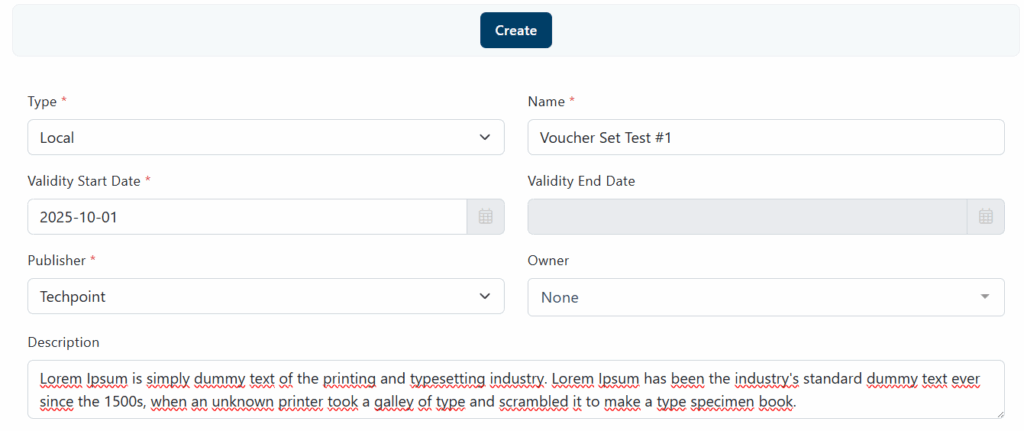Click the Description textarea resize handle
Image resolution: width=1024 pixels, height=431 pixels.
tap(998, 412)
